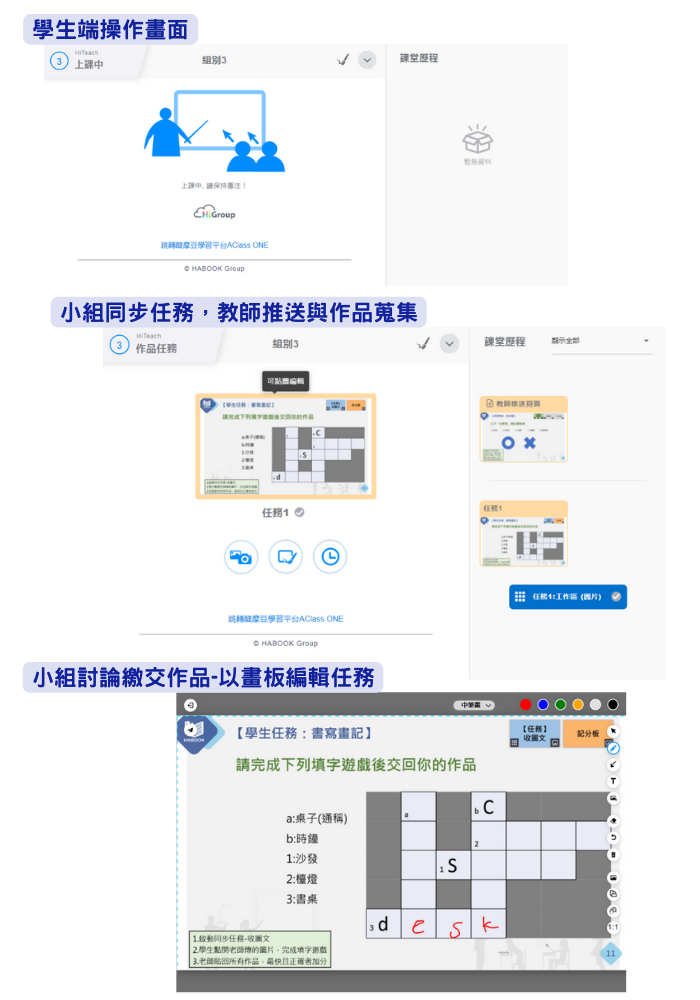Image resolution: width=700 pixels, height=1000 pixels.
Task: Click the 1:1 zoom reset icon
Action: [613, 928]
